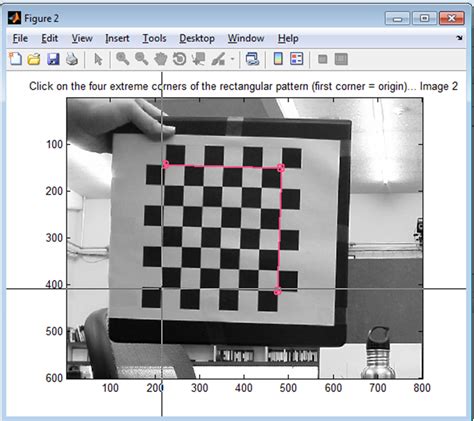Click the dock figure arrow at menu bar end

(459, 38)
